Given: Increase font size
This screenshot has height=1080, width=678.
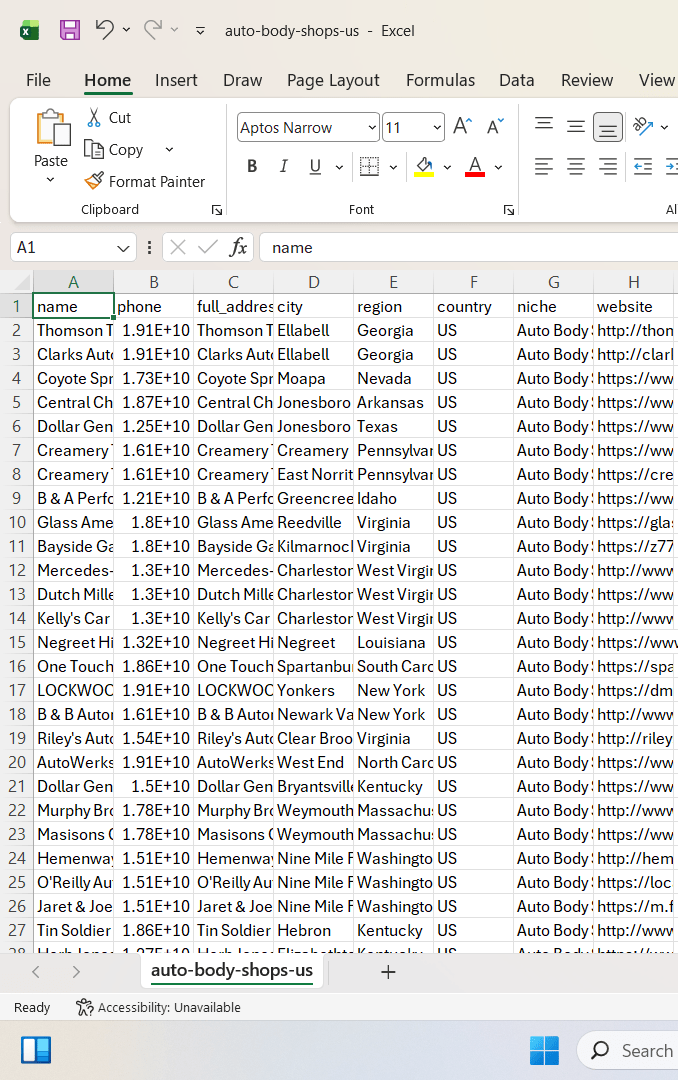Looking at the screenshot, I should pyautogui.click(x=462, y=126).
